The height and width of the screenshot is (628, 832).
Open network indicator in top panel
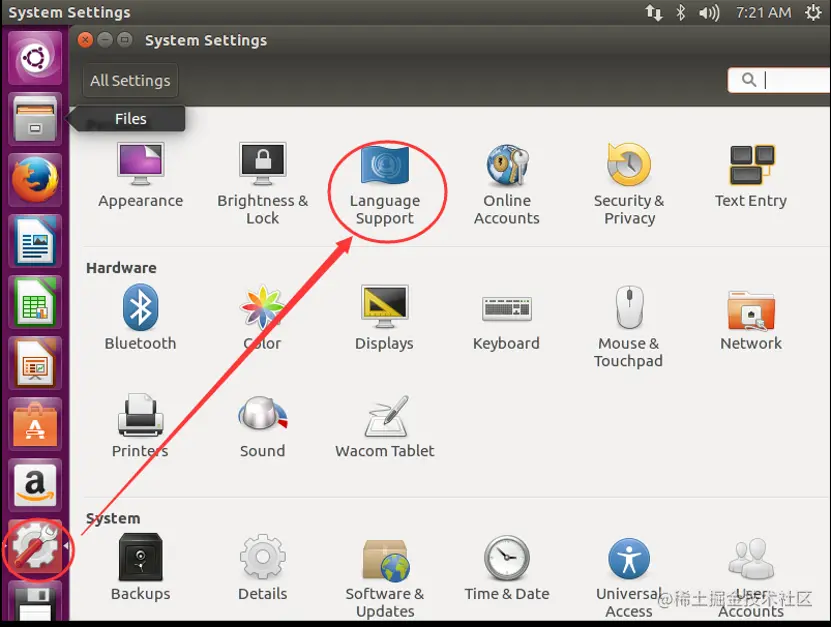coord(654,12)
